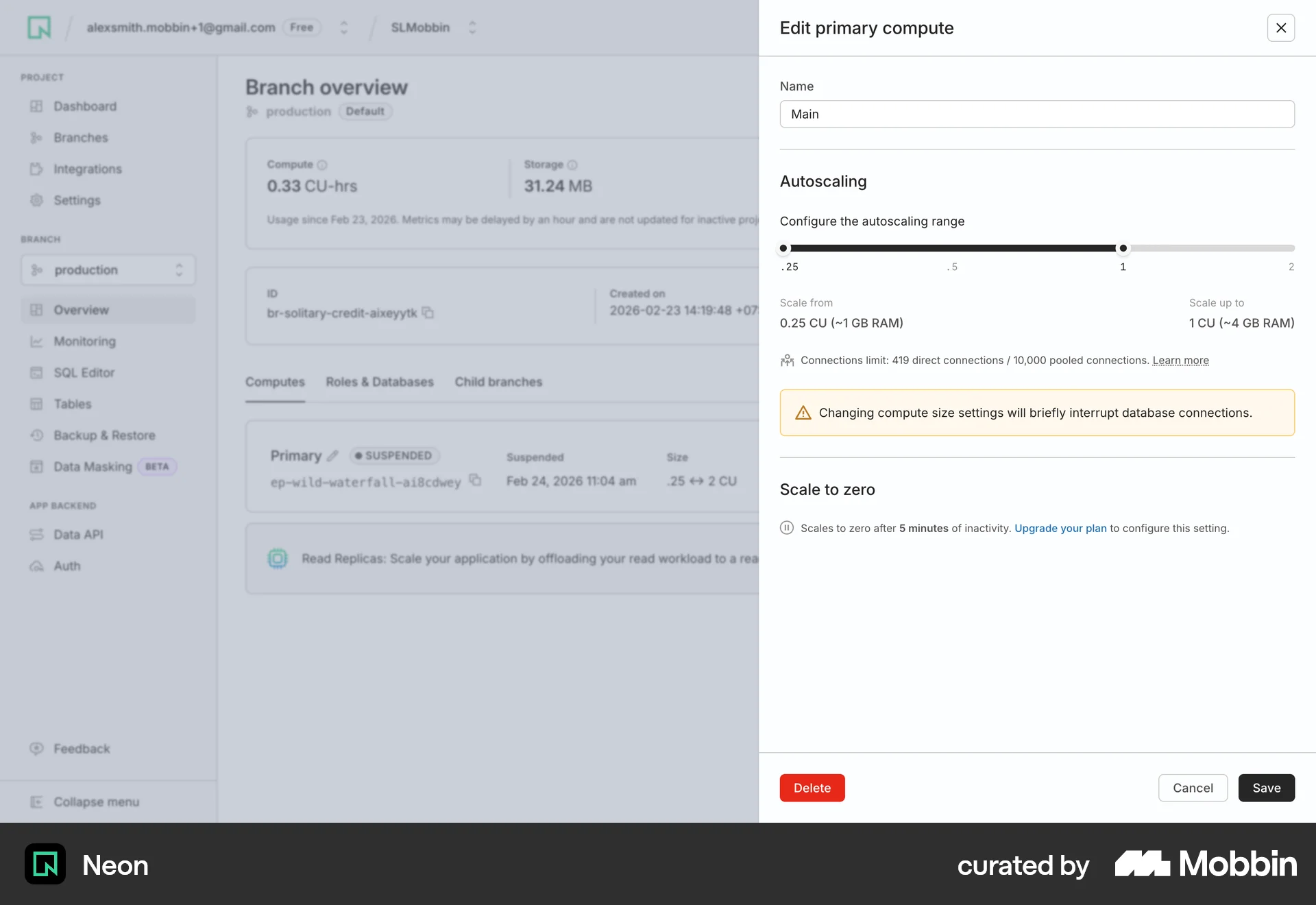This screenshot has width=1316, height=905.
Task: Save the compute settings
Action: pos(1266,788)
